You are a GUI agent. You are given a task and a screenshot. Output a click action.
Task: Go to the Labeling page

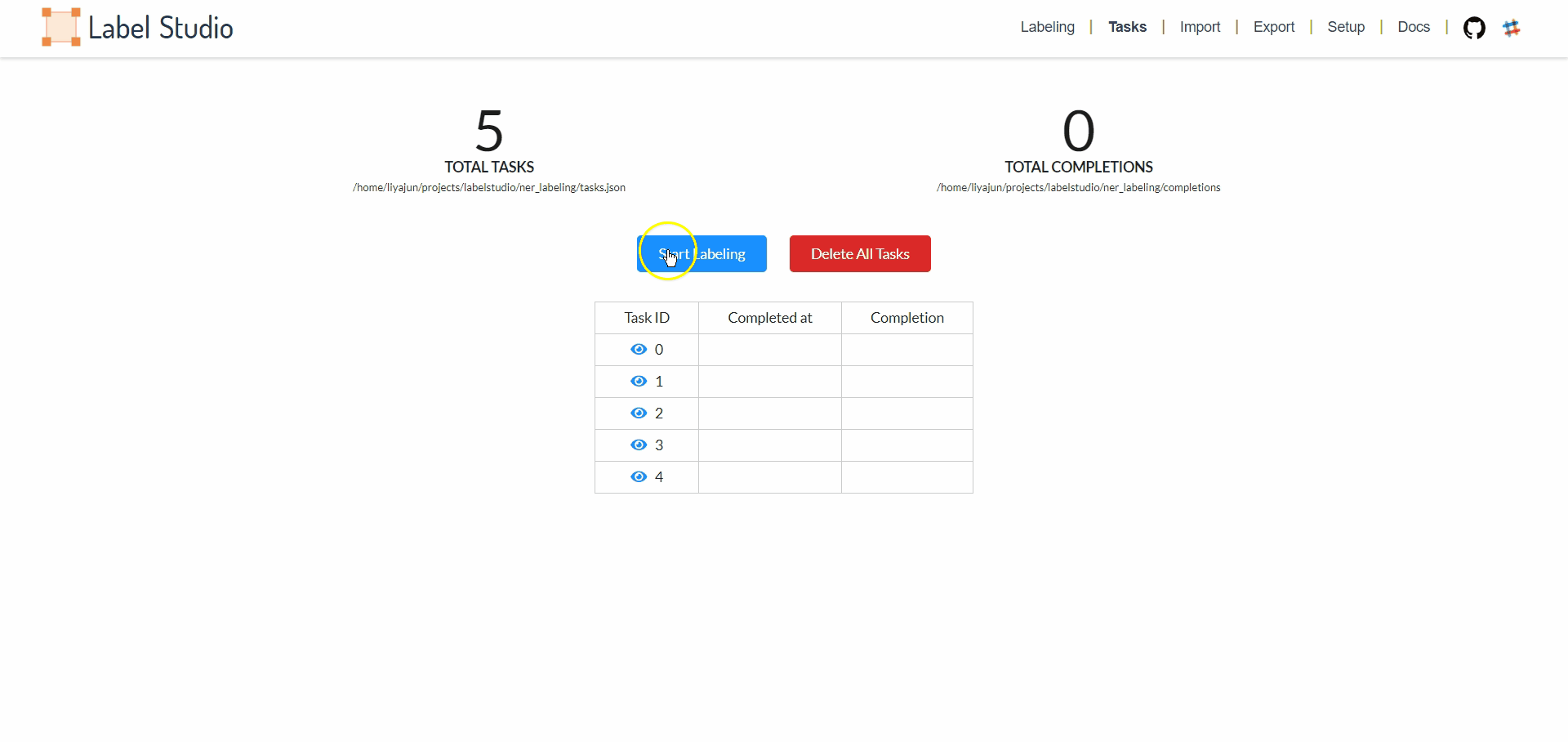(1047, 27)
